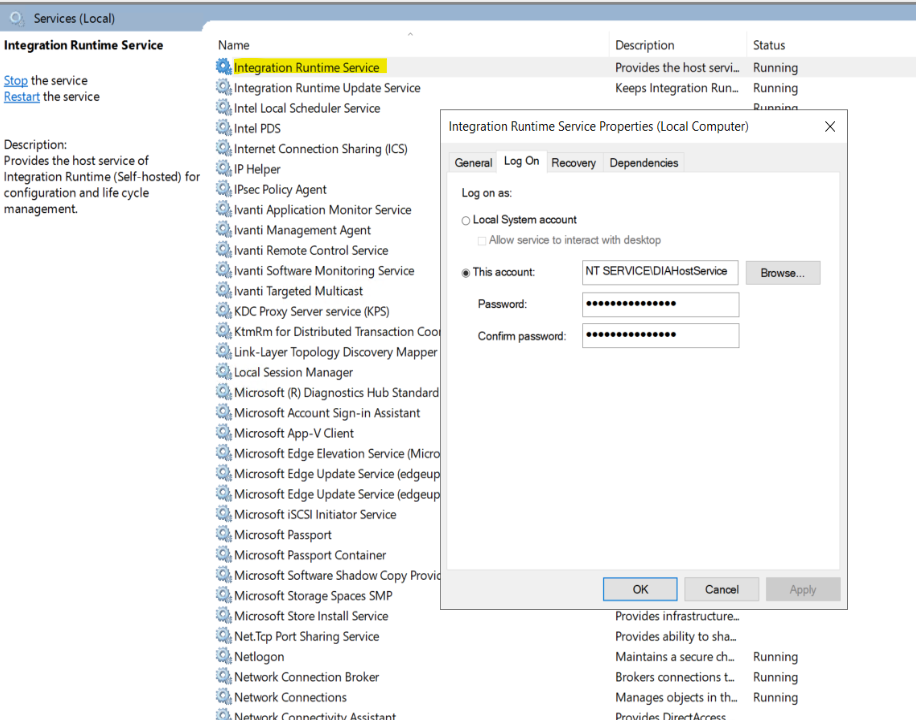Sort by the Description column header
Viewport: 916px width, 720px height.
(644, 45)
